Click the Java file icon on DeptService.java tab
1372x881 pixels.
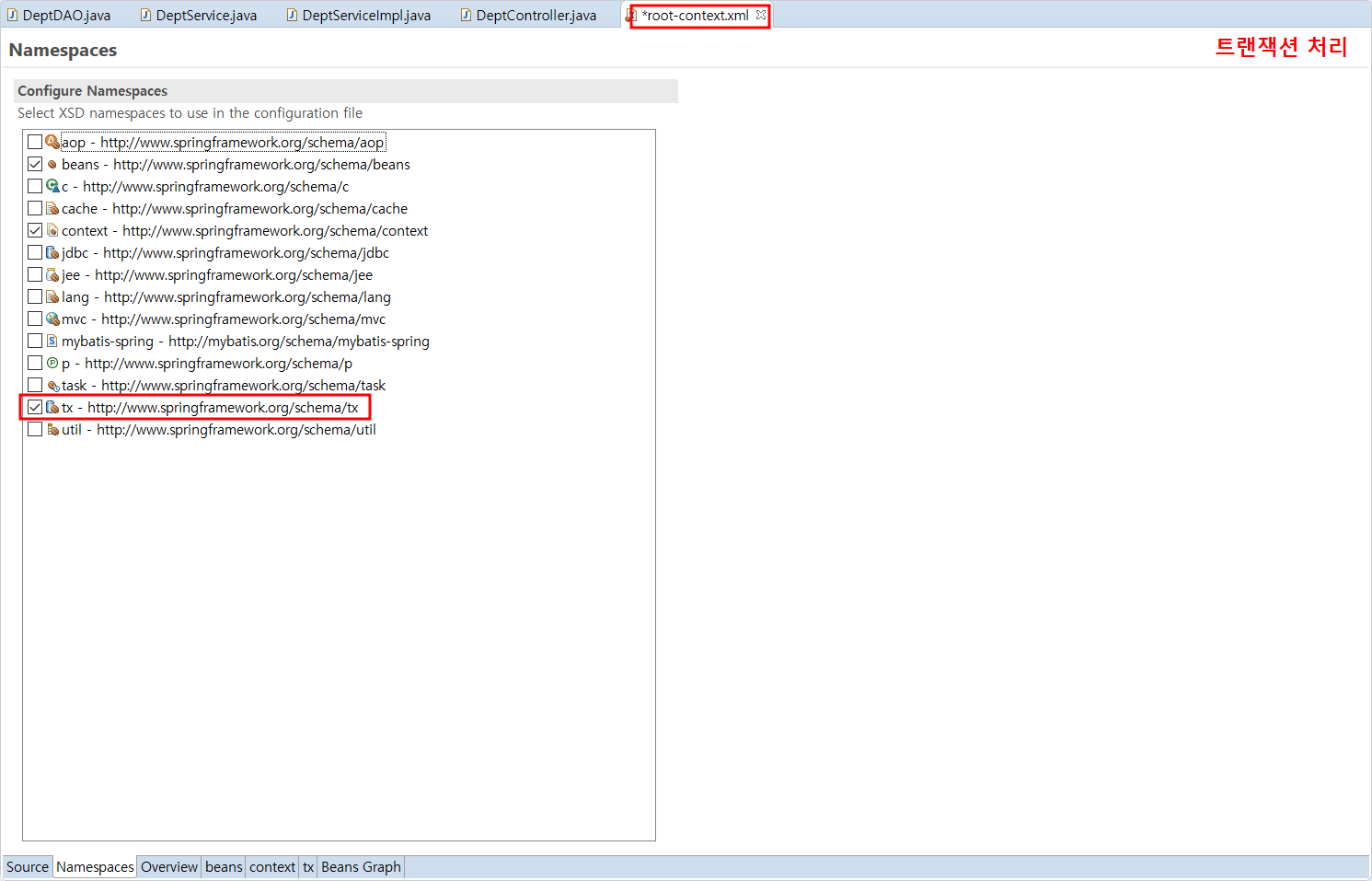[145, 15]
